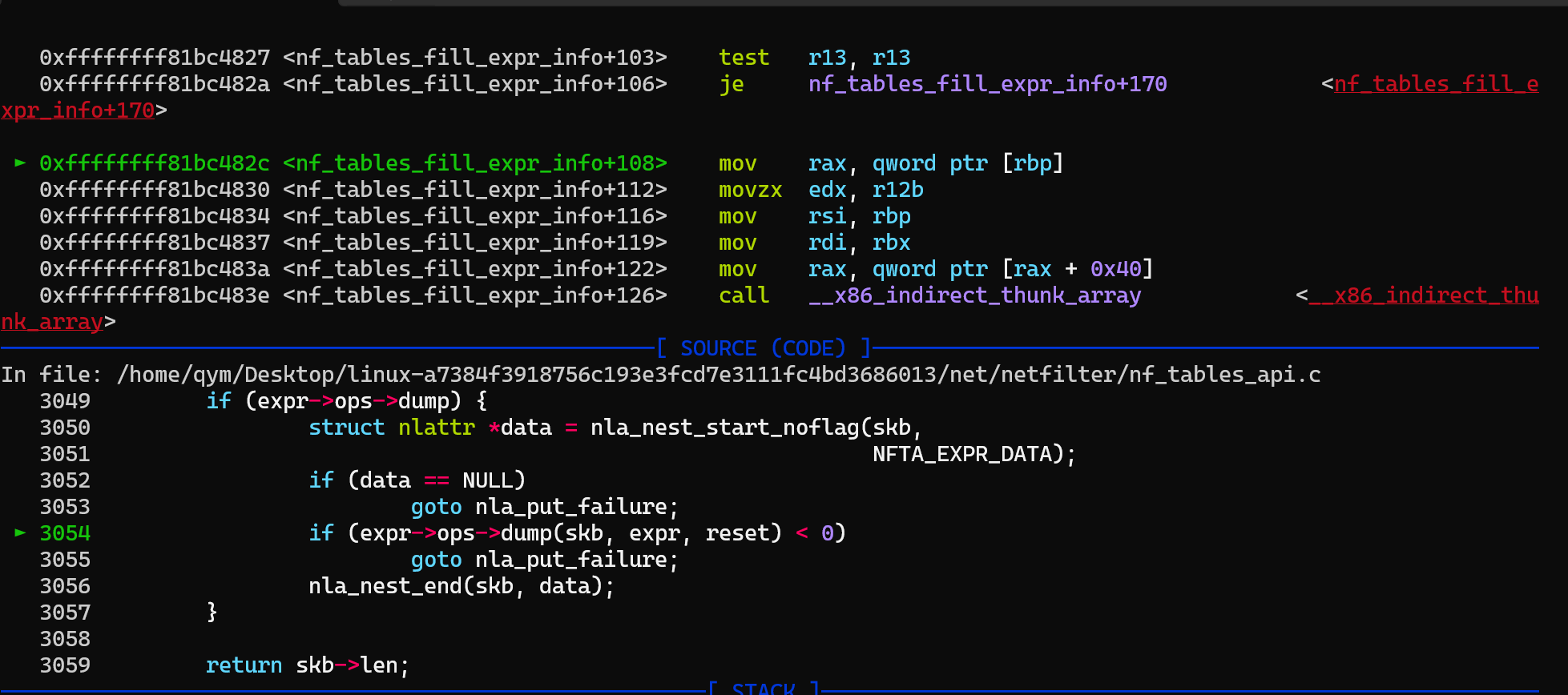
Task: Click the 'movzx' mnemonic
Action: click(750, 190)
